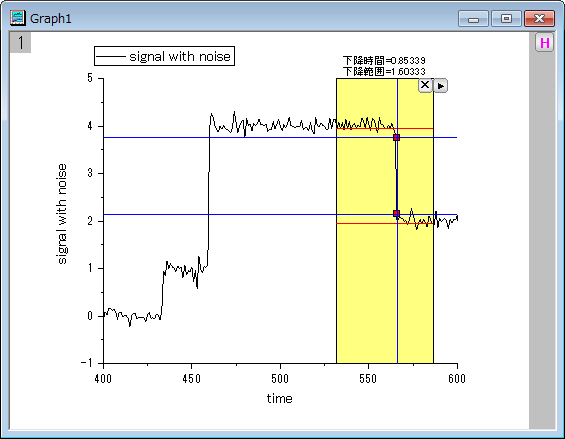Select the vertical blue cursor line
This screenshot has width=565, height=439.
[x=397, y=288]
